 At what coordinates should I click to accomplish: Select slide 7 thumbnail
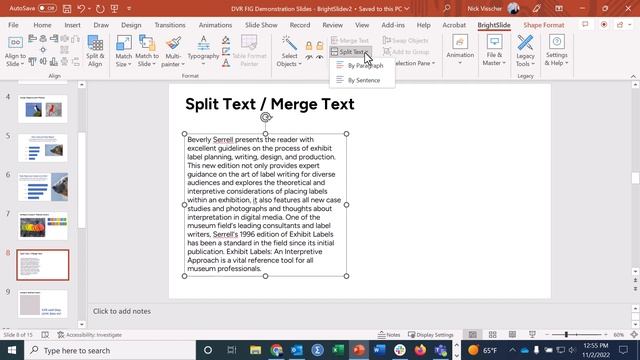pyautogui.click(x=42, y=226)
